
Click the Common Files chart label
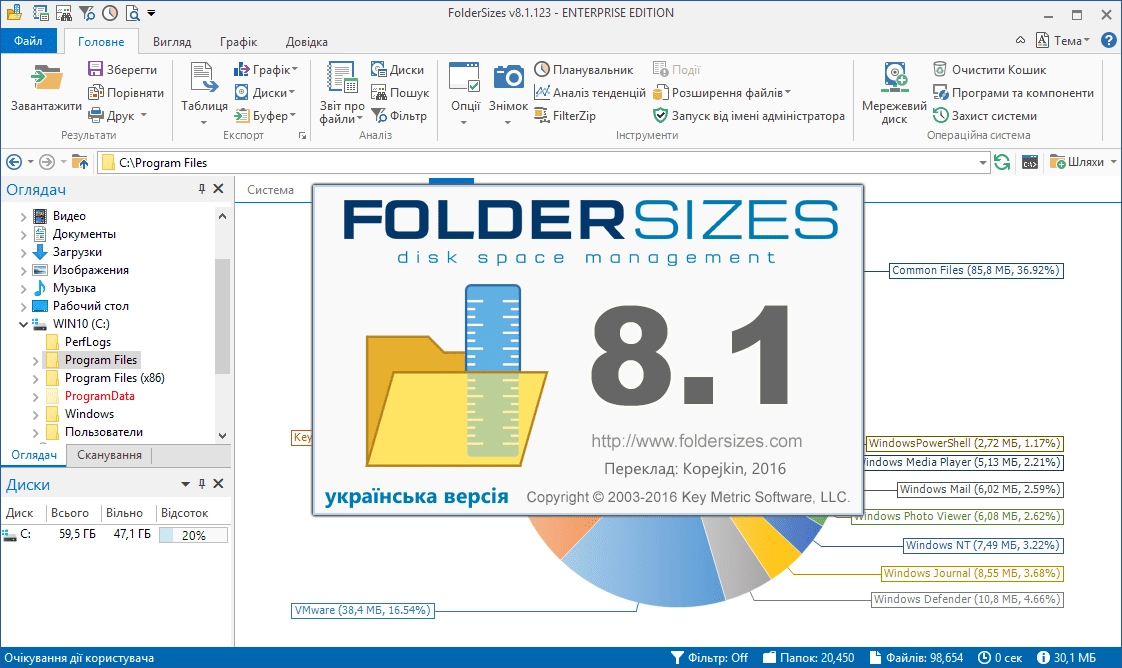click(976, 270)
